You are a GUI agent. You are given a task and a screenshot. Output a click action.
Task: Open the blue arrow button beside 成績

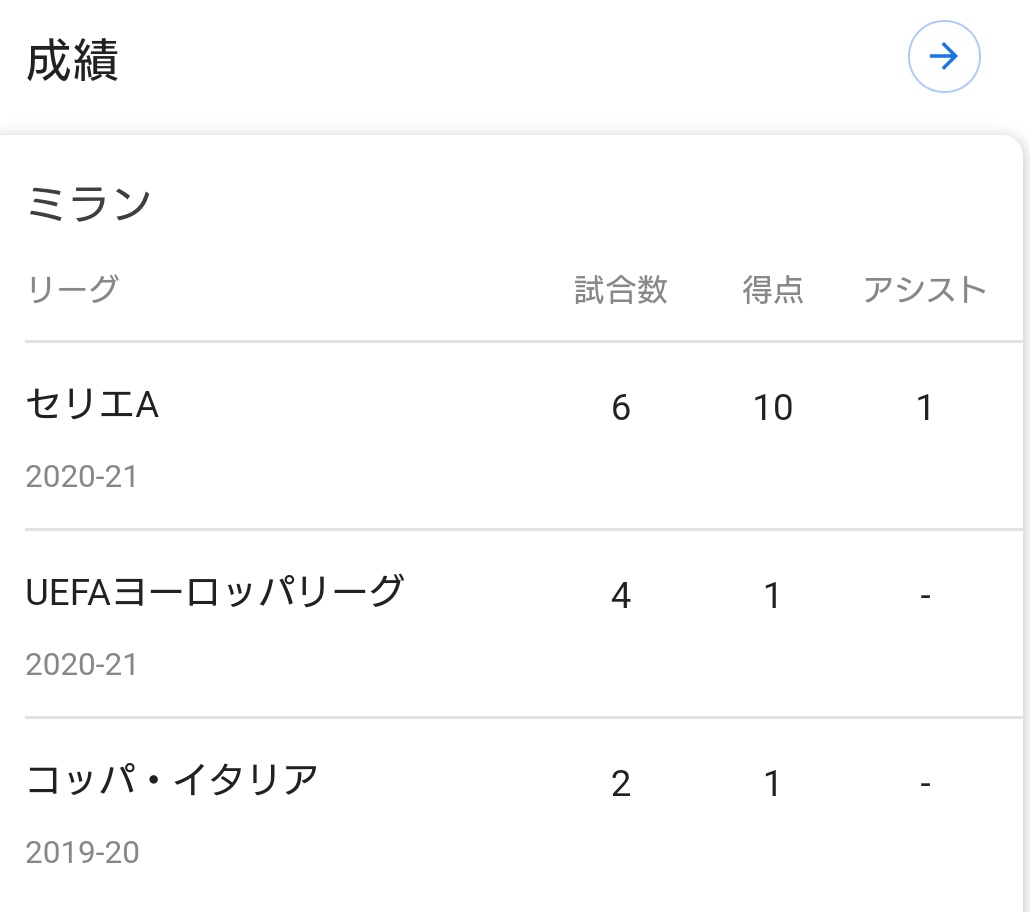(x=944, y=57)
